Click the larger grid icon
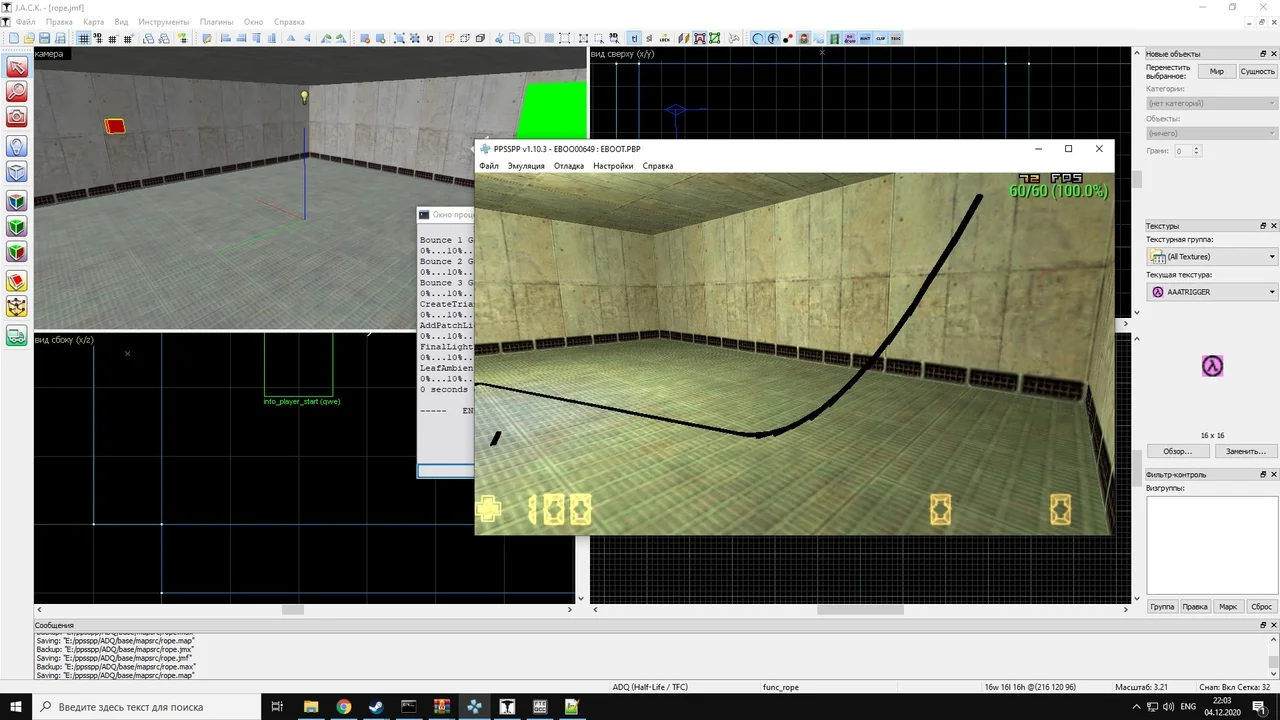This screenshot has width=1280, height=720. (x=129, y=38)
